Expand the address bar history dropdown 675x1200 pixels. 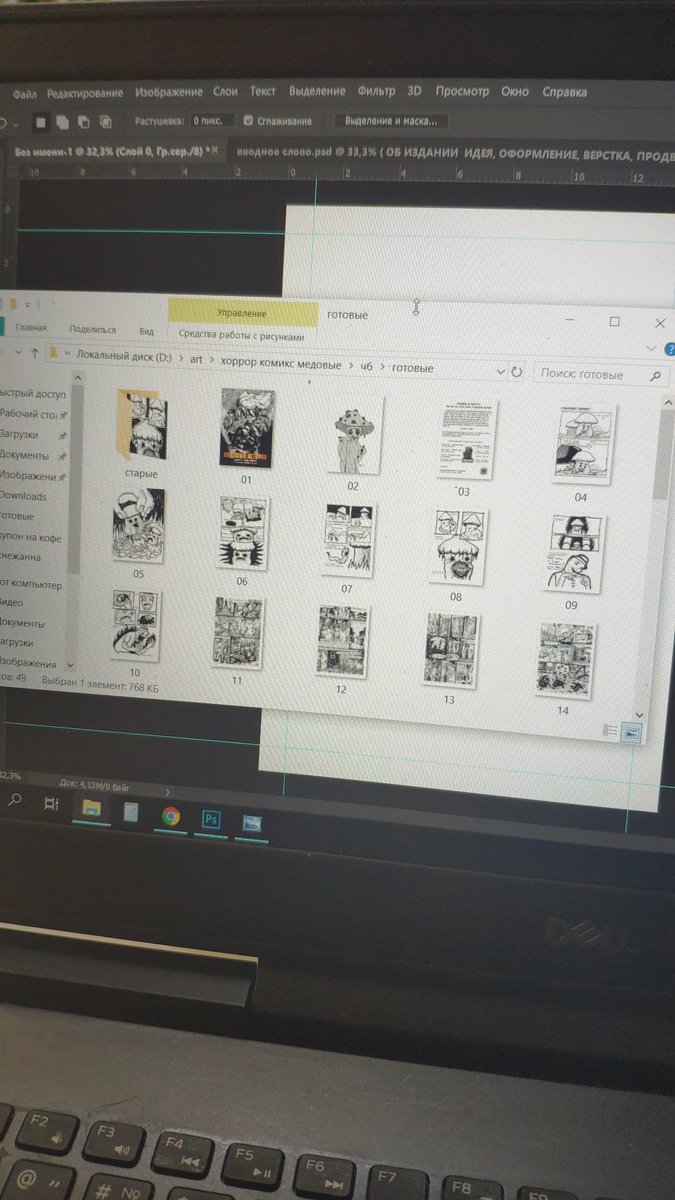[x=500, y=371]
